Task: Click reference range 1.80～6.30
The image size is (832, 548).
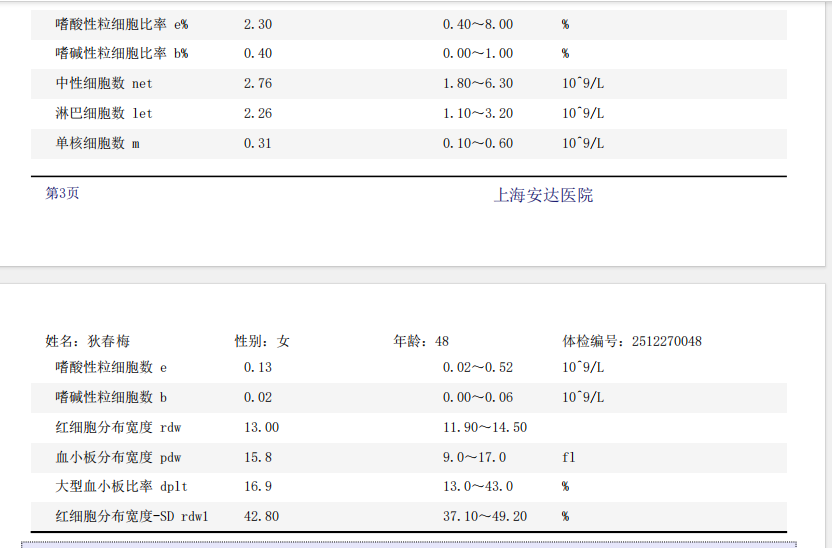Action: tap(478, 84)
